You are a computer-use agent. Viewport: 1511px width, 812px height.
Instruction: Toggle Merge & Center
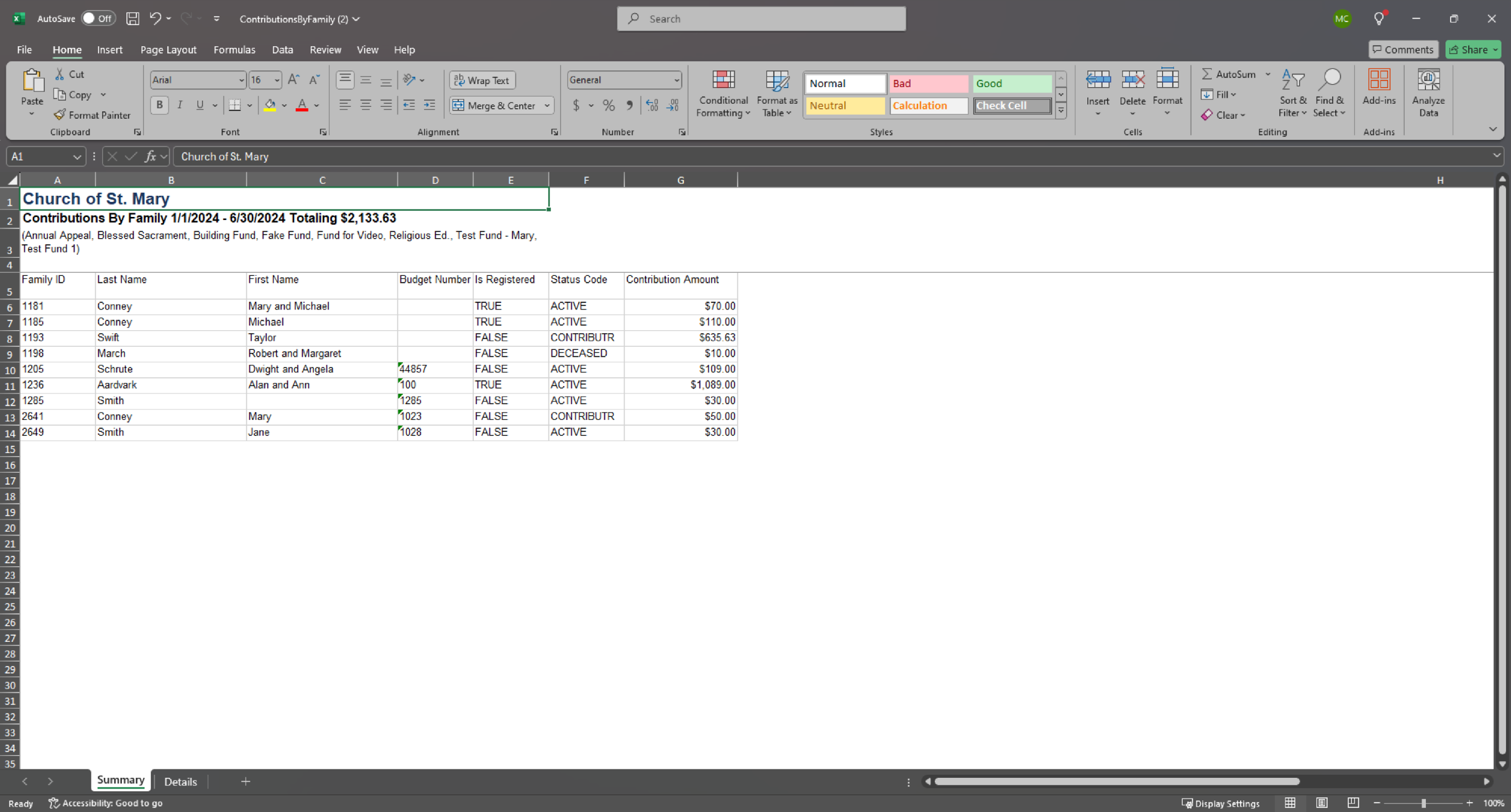[495, 106]
